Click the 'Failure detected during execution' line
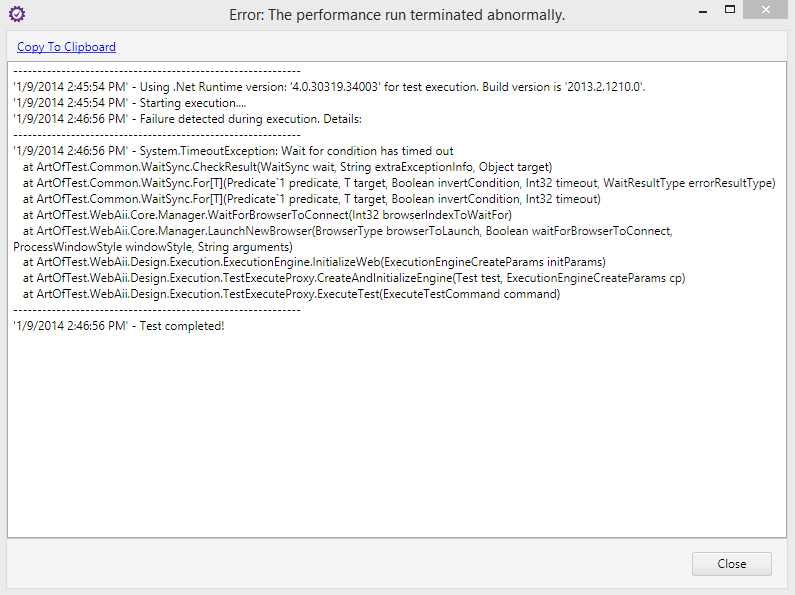Viewport: 795px width, 595px height. pyautogui.click(x=180, y=119)
